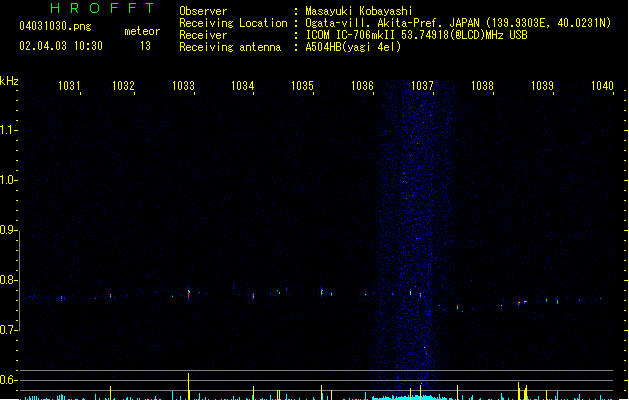Select the filename 04031030.png
This screenshot has width=629, height=400.
click(55, 26)
